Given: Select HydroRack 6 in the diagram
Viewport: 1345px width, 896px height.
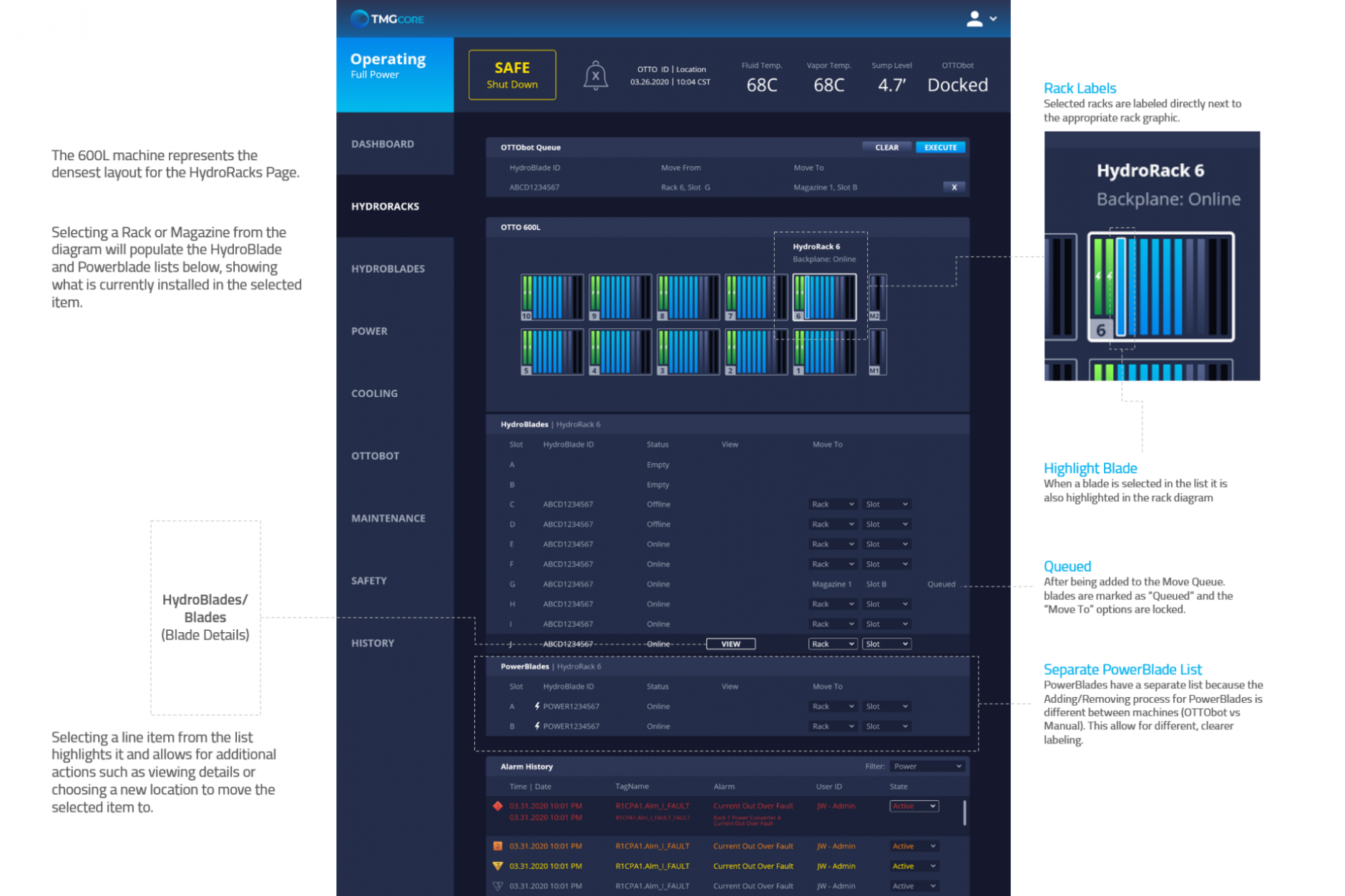Looking at the screenshot, I should click(x=824, y=297).
